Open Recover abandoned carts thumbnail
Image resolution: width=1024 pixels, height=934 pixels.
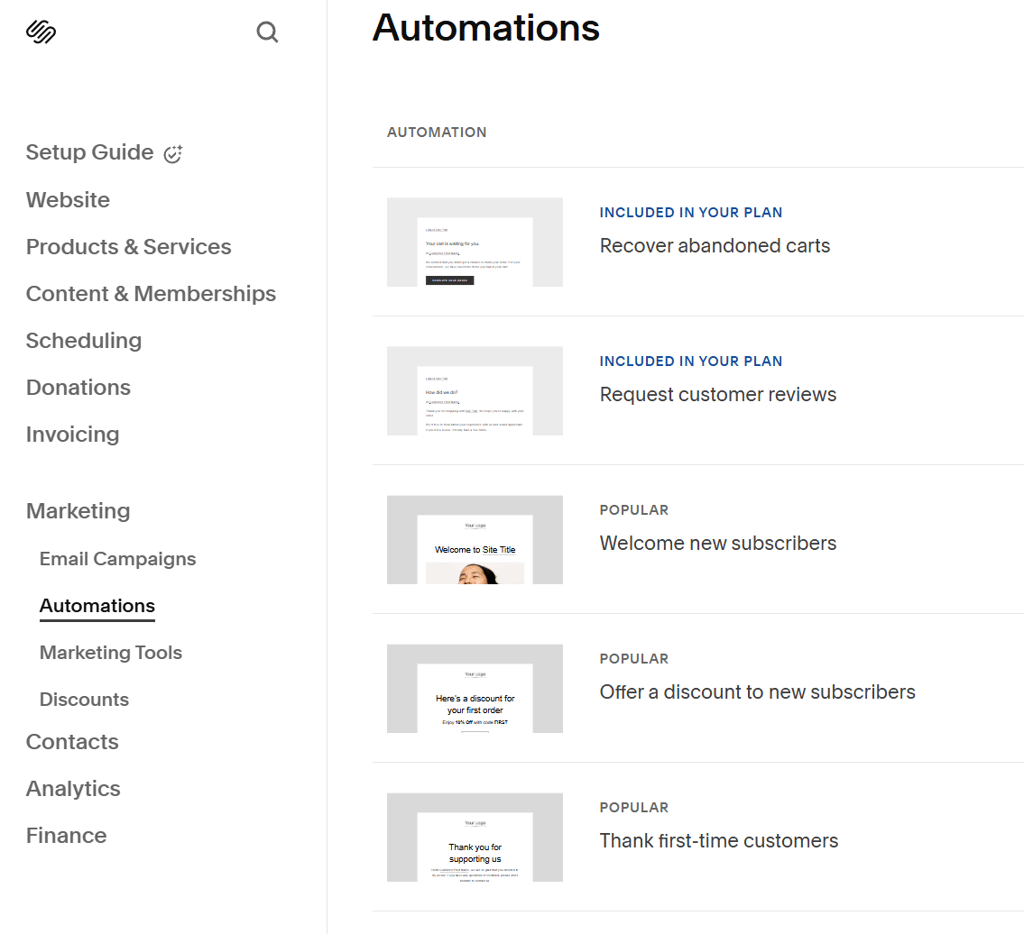[x=475, y=242]
